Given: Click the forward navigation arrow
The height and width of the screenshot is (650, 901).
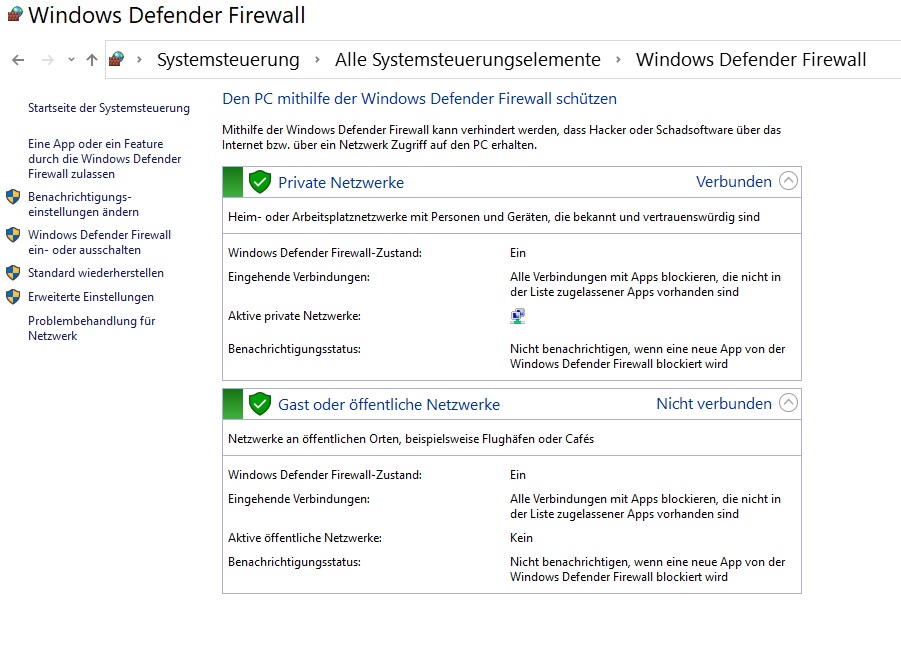Looking at the screenshot, I should pyautogui.click(x=47, y=60).
